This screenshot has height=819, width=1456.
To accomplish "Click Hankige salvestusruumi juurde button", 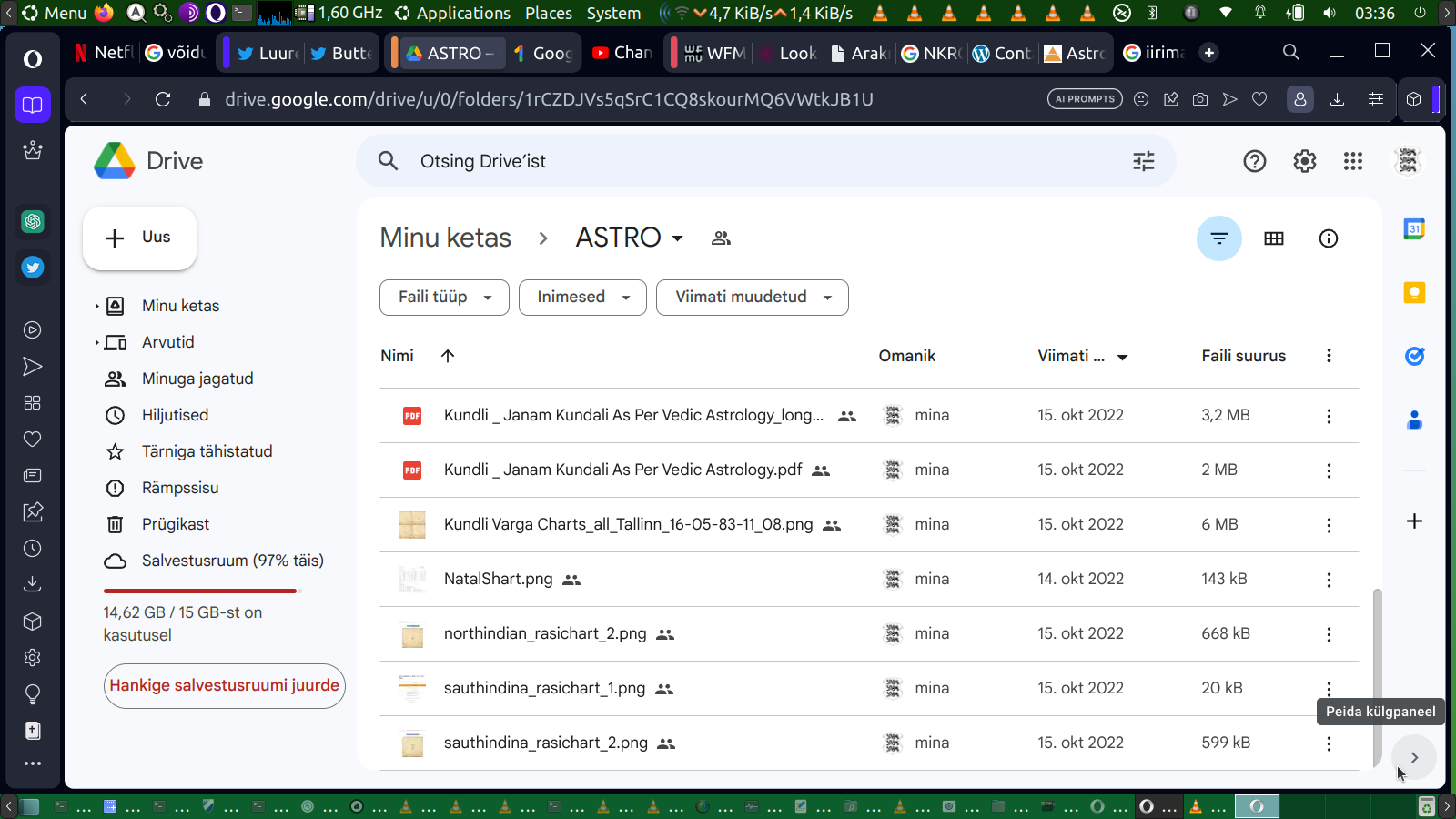I will pyautogui.click(x=224, y=686).
